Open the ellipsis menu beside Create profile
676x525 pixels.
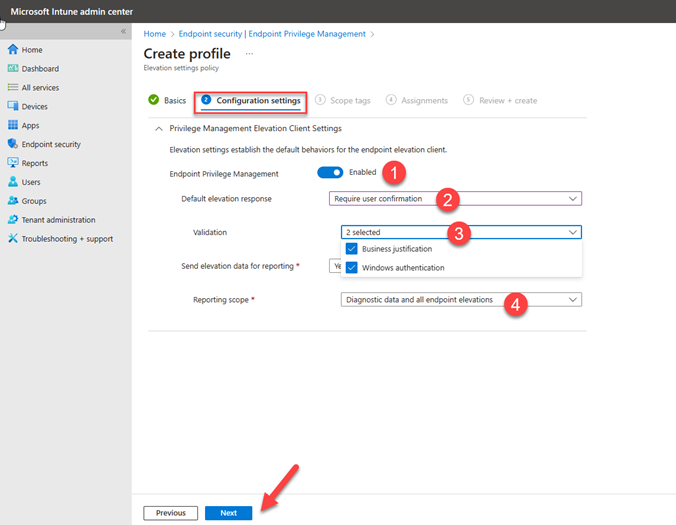[x=249, y=54]
